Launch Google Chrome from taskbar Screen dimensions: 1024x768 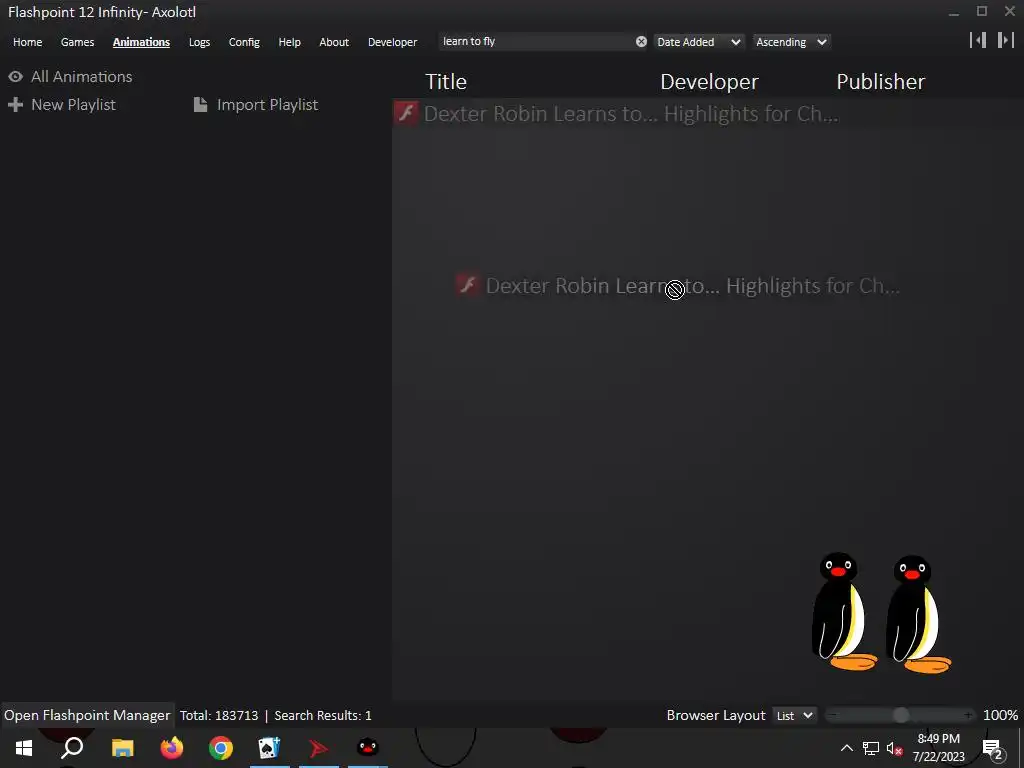point(221,748)
